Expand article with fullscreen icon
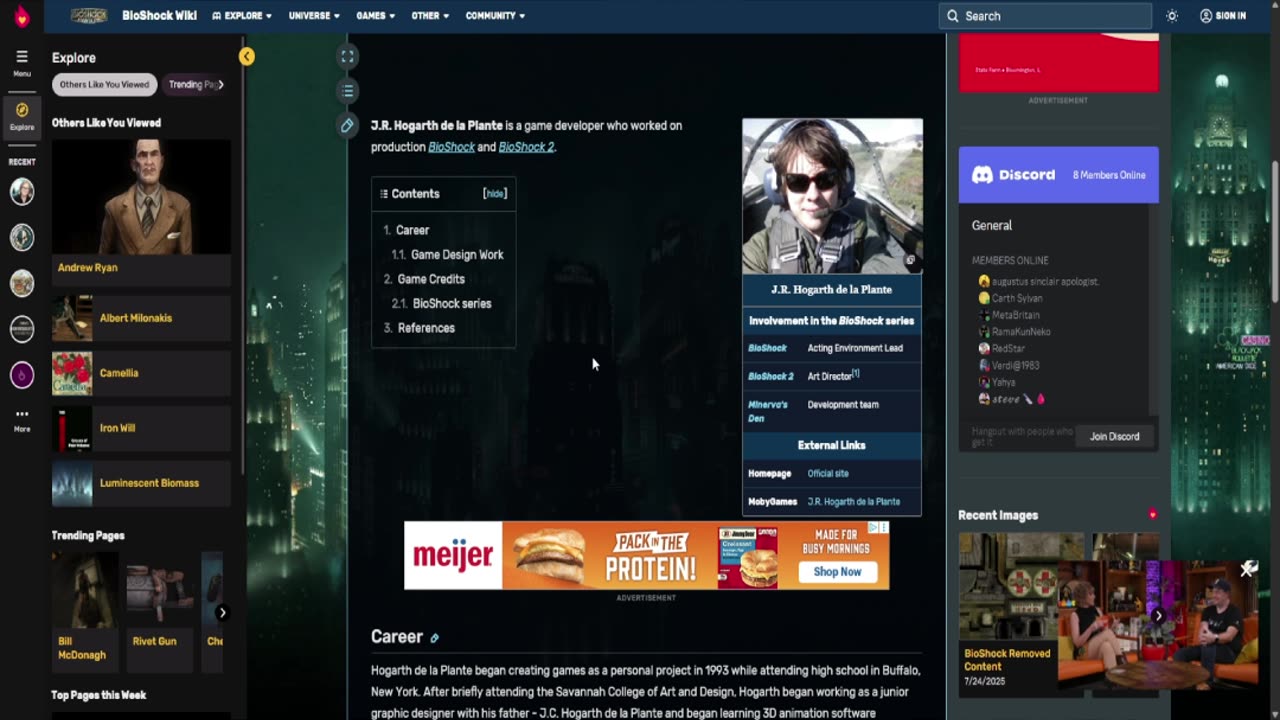 tap(347, 57)
